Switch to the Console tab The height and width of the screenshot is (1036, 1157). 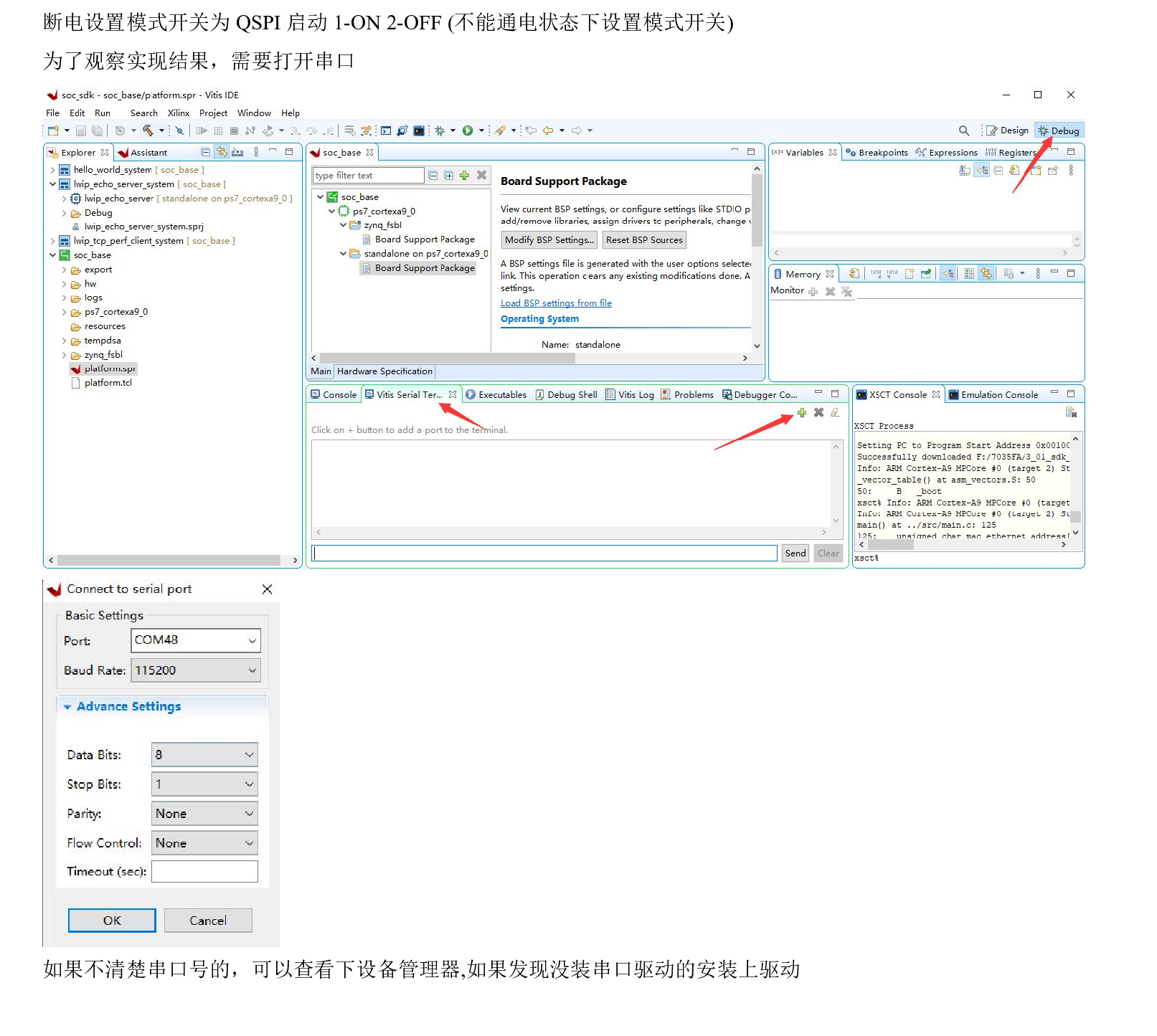[x=334, y=395]
